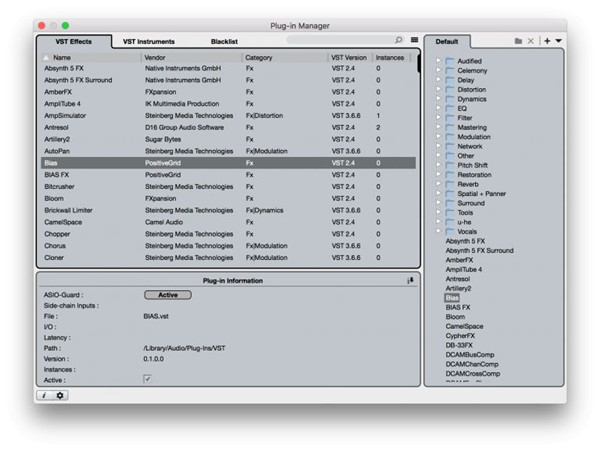Screen dimensions: 600x451
Task: Click the EQ folder icon
Action: [450, 108]
